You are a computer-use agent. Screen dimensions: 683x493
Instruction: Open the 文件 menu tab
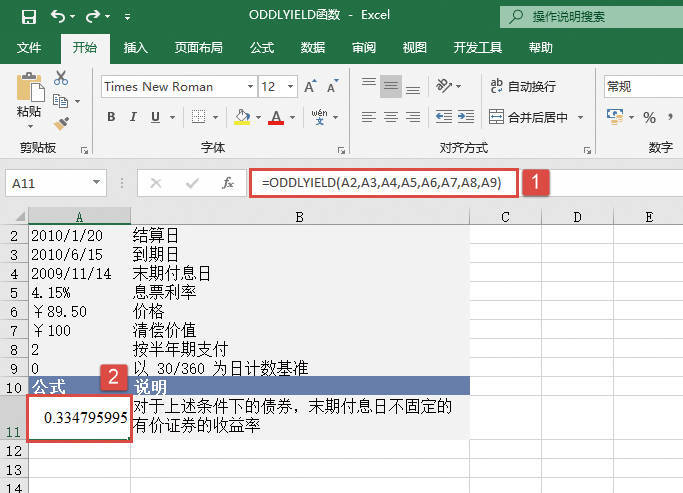point(29,47)
